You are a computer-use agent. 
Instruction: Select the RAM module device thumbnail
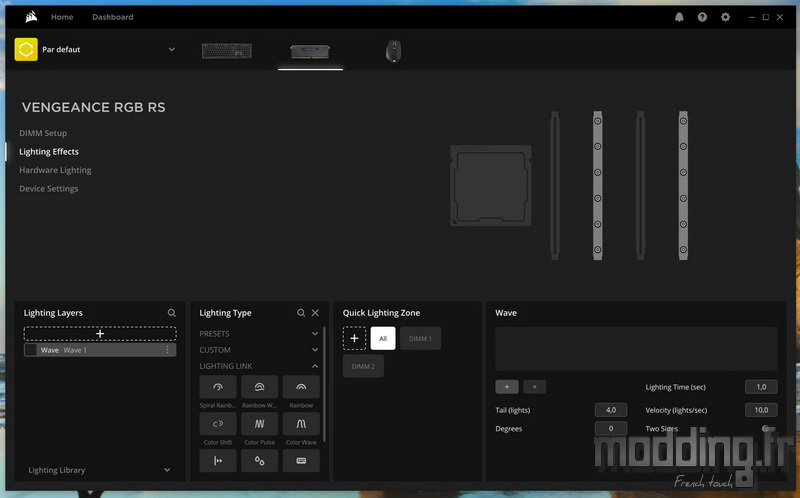[310, 51]
